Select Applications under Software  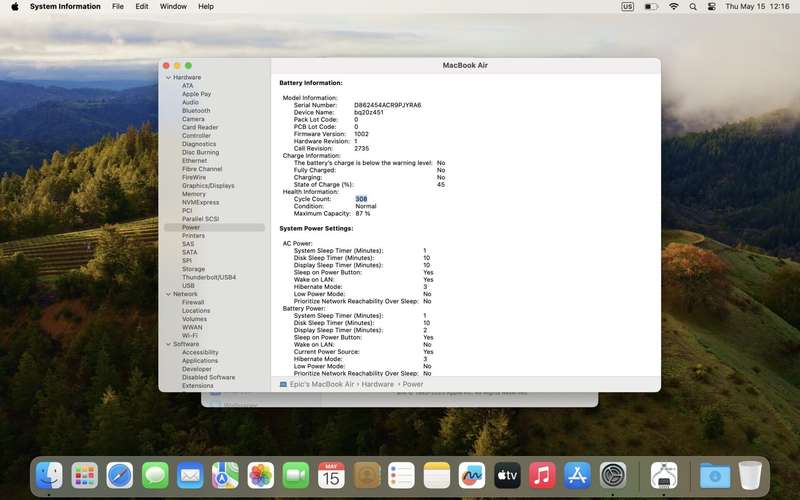tap(200, 361)
